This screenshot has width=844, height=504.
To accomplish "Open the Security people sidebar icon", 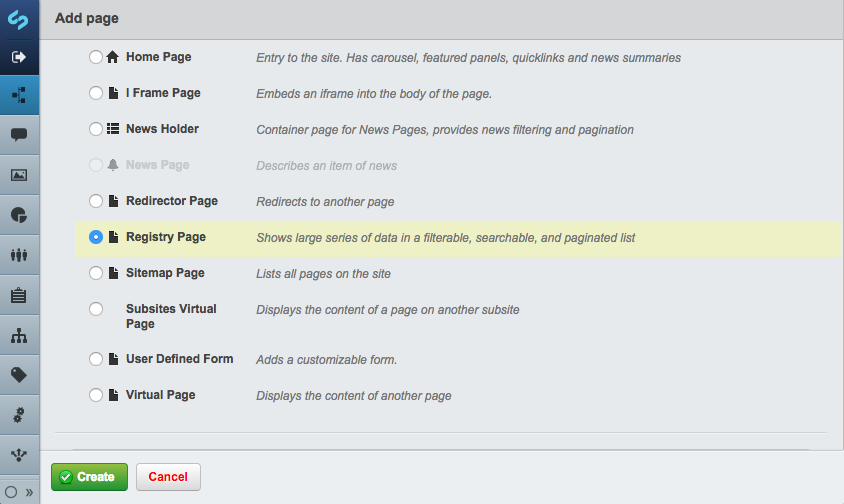I will click(x=19, y=255).
